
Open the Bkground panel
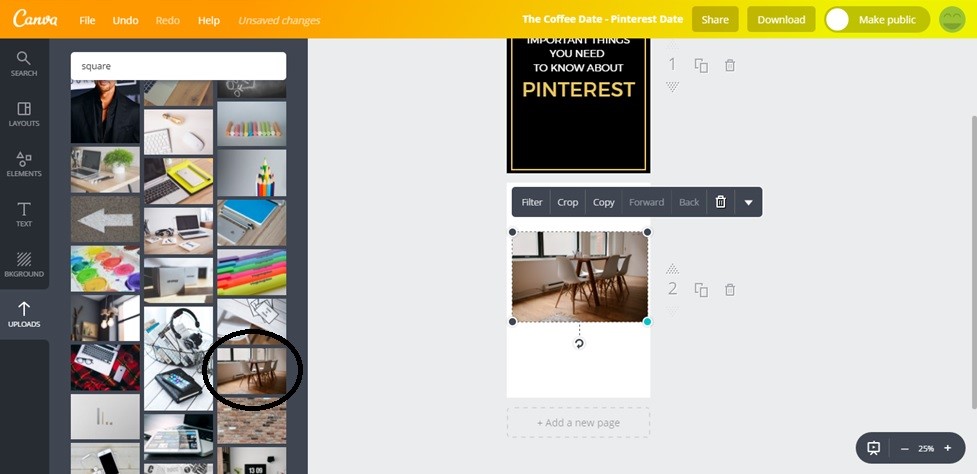[x=24, y=264]
